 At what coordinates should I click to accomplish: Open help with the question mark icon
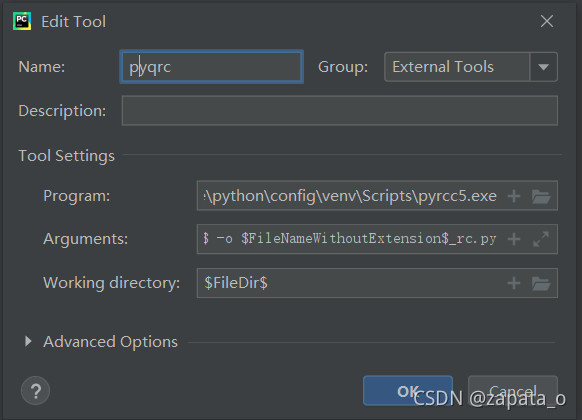(x=36, y=391)
